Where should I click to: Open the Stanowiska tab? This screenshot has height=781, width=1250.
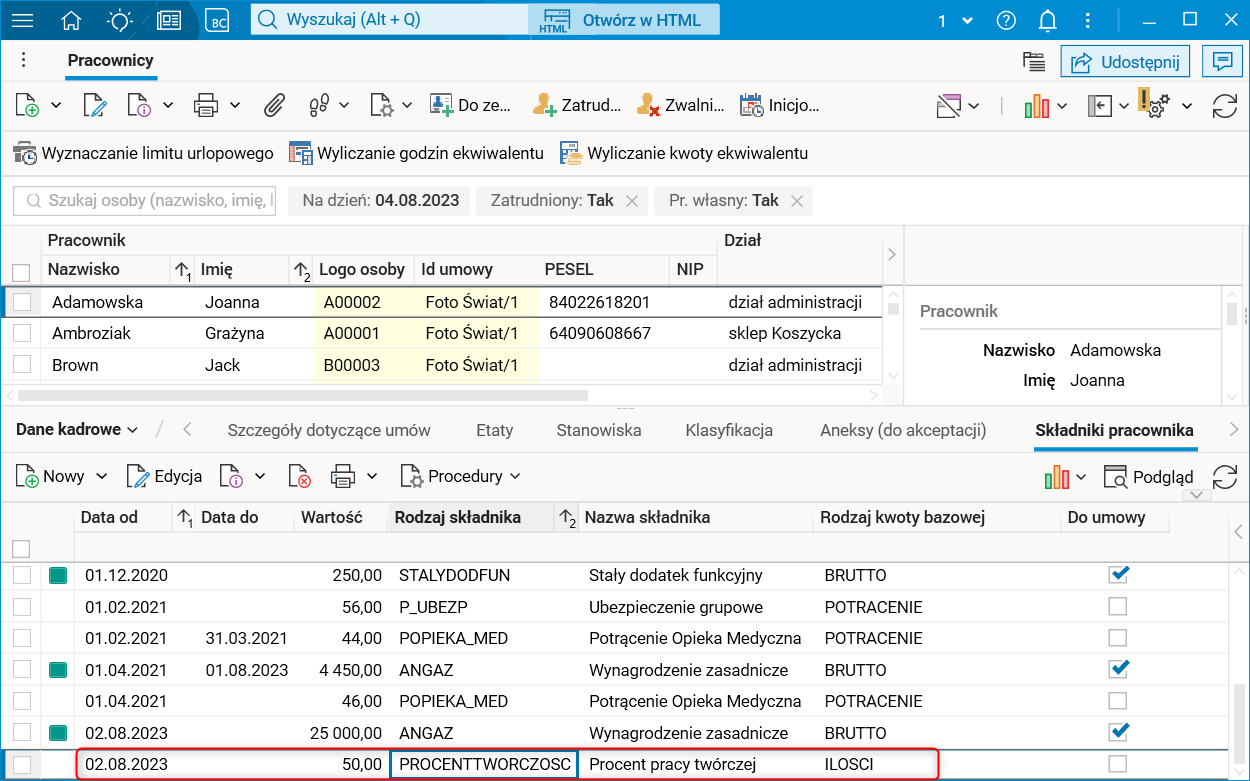599,430
